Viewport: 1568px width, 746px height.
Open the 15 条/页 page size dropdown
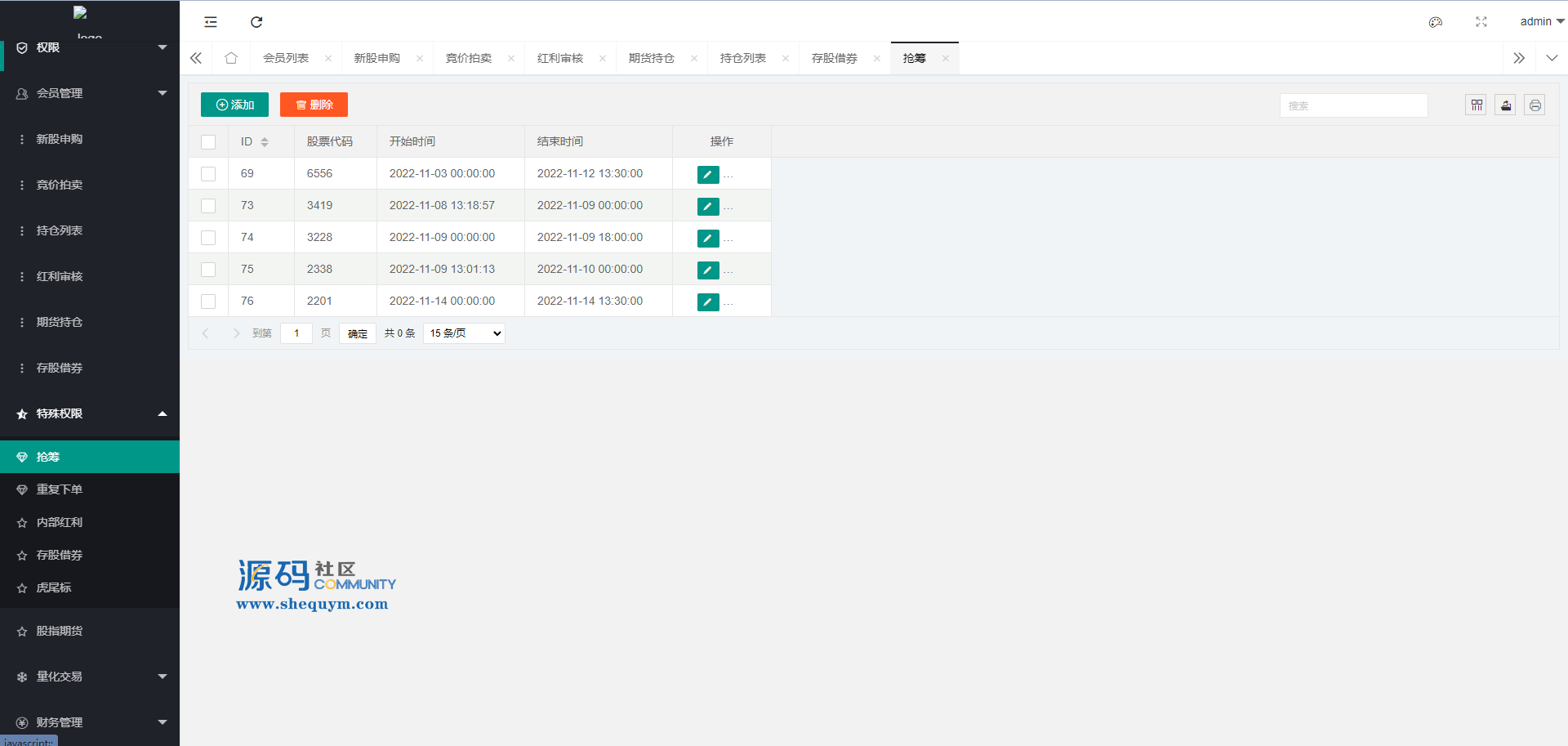pos(464,333)
